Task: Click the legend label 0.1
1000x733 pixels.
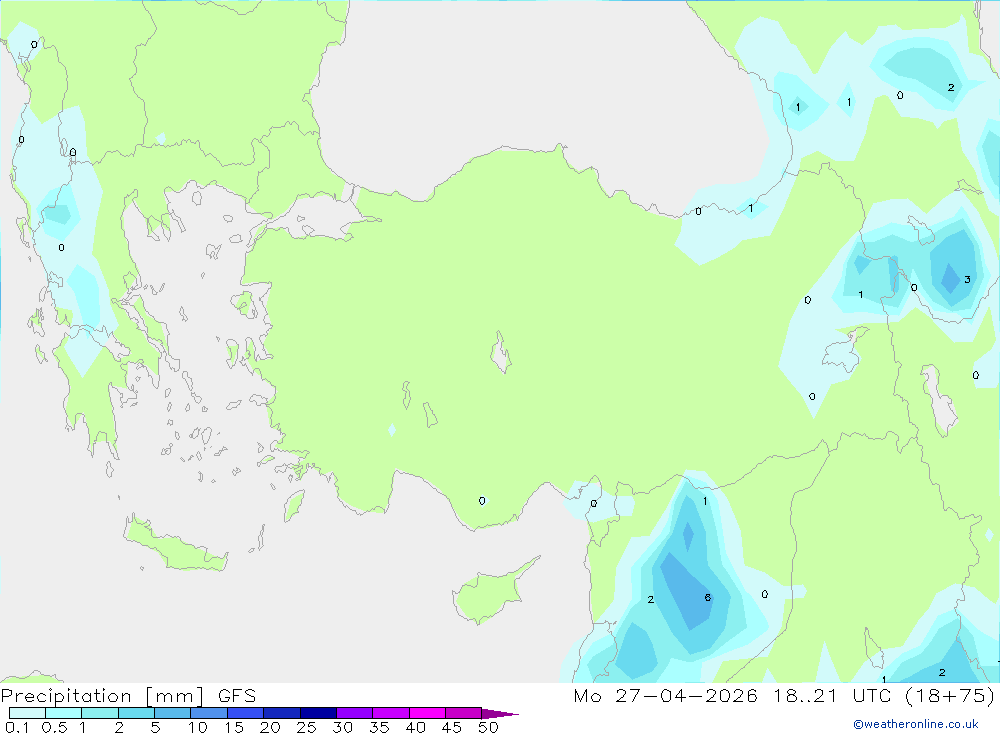Action: (17, 727)
